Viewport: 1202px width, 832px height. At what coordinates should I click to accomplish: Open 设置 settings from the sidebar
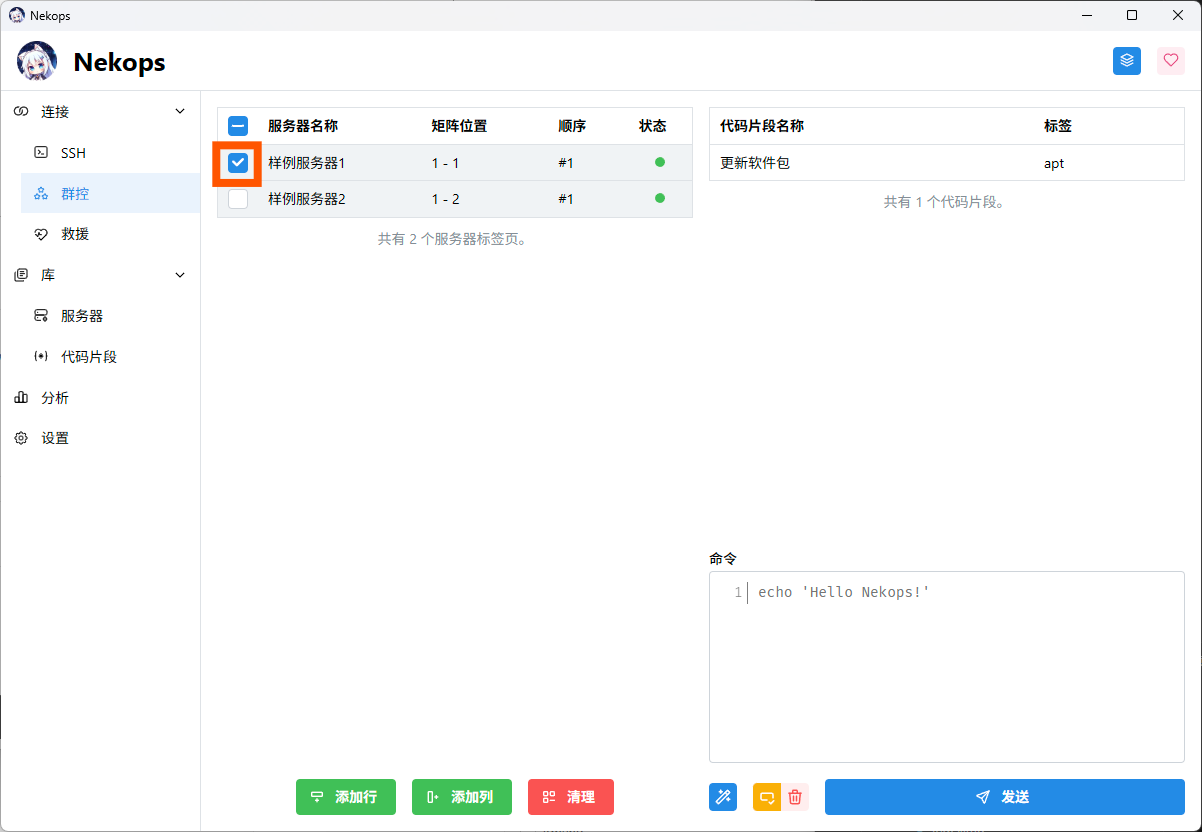click(x=55, y=439)
